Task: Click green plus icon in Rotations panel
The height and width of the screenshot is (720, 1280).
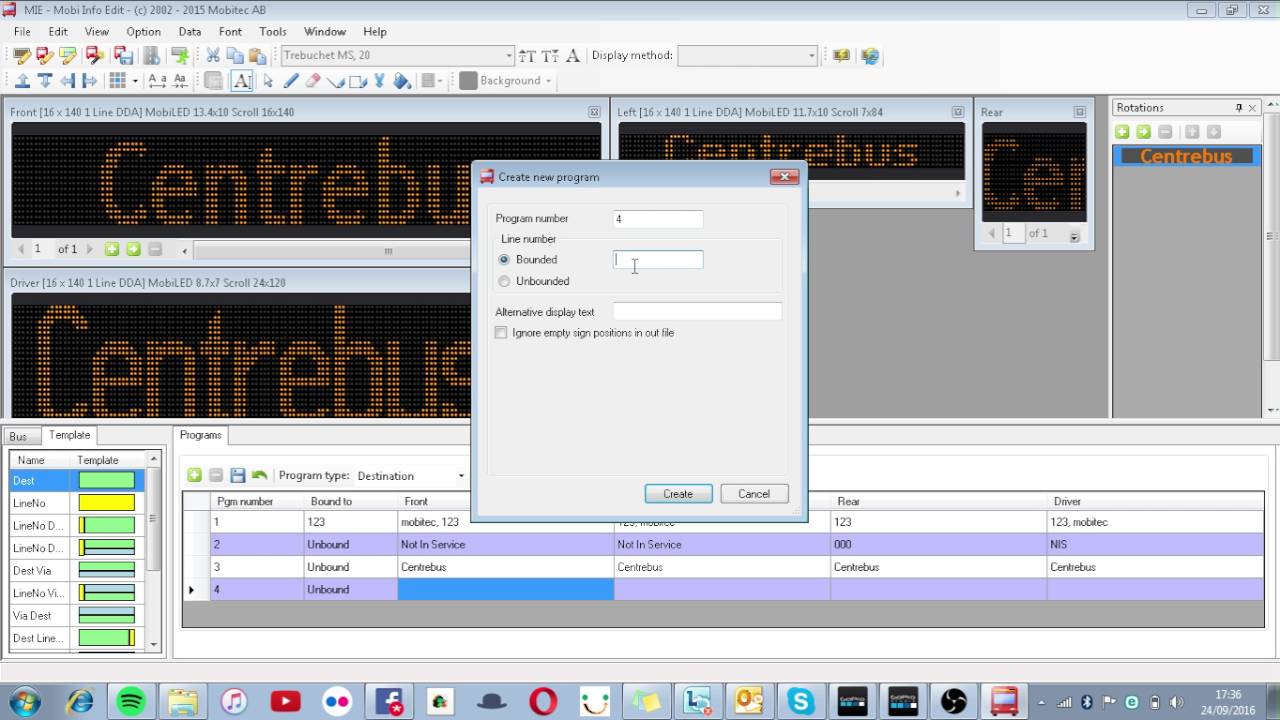Action: [x=1122, y=132]
